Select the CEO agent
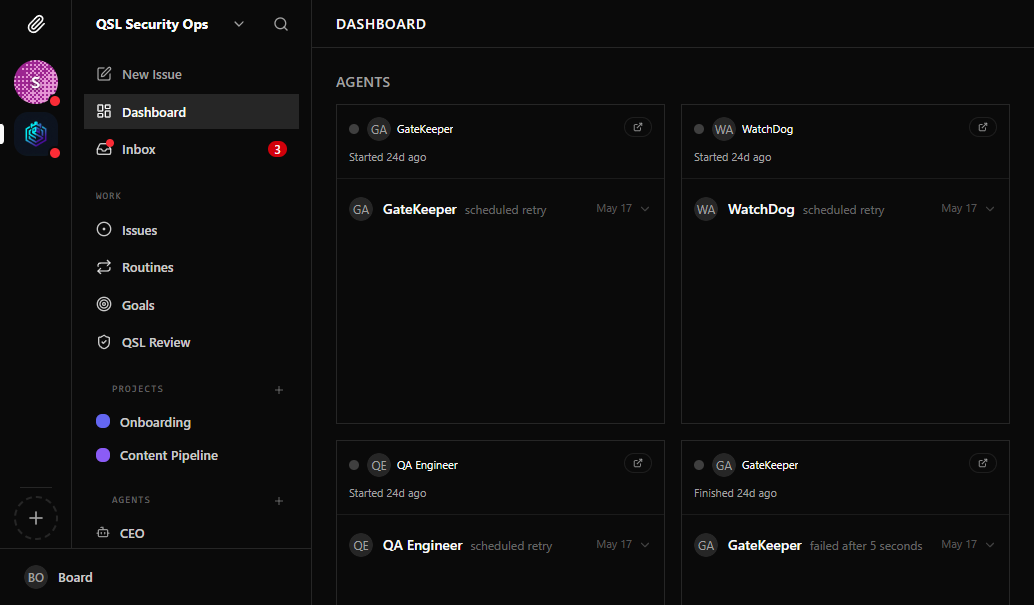The width and height of the screenshot is (1034, 605). [x=191, y=533]
